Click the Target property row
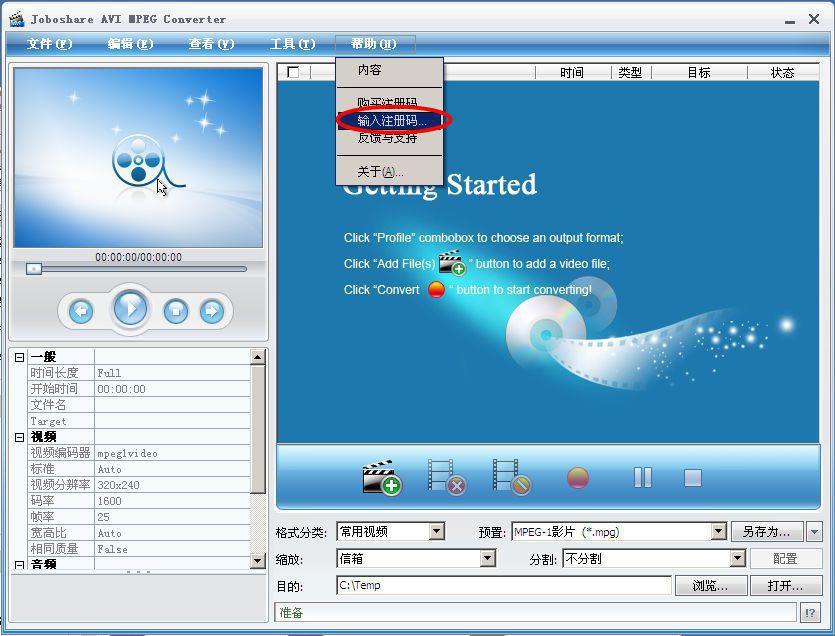Image resolution: width=835 pixels, height=636 pixels. pyautogui.click(x=138, y=421)
